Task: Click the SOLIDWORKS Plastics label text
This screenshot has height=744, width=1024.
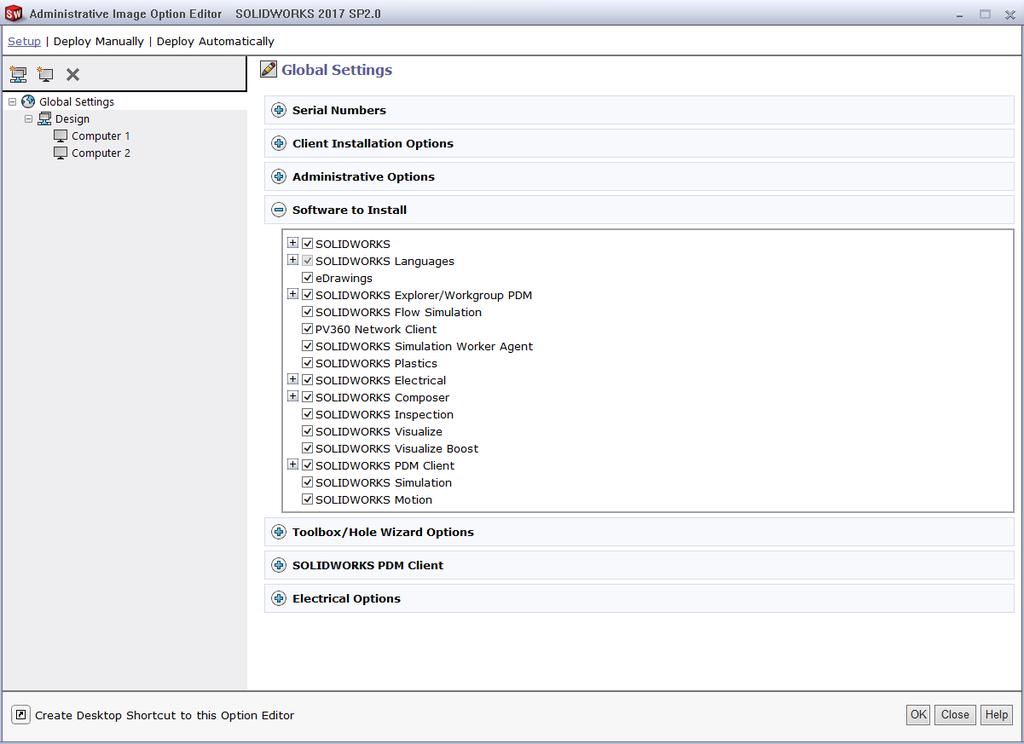Action: 376,363
